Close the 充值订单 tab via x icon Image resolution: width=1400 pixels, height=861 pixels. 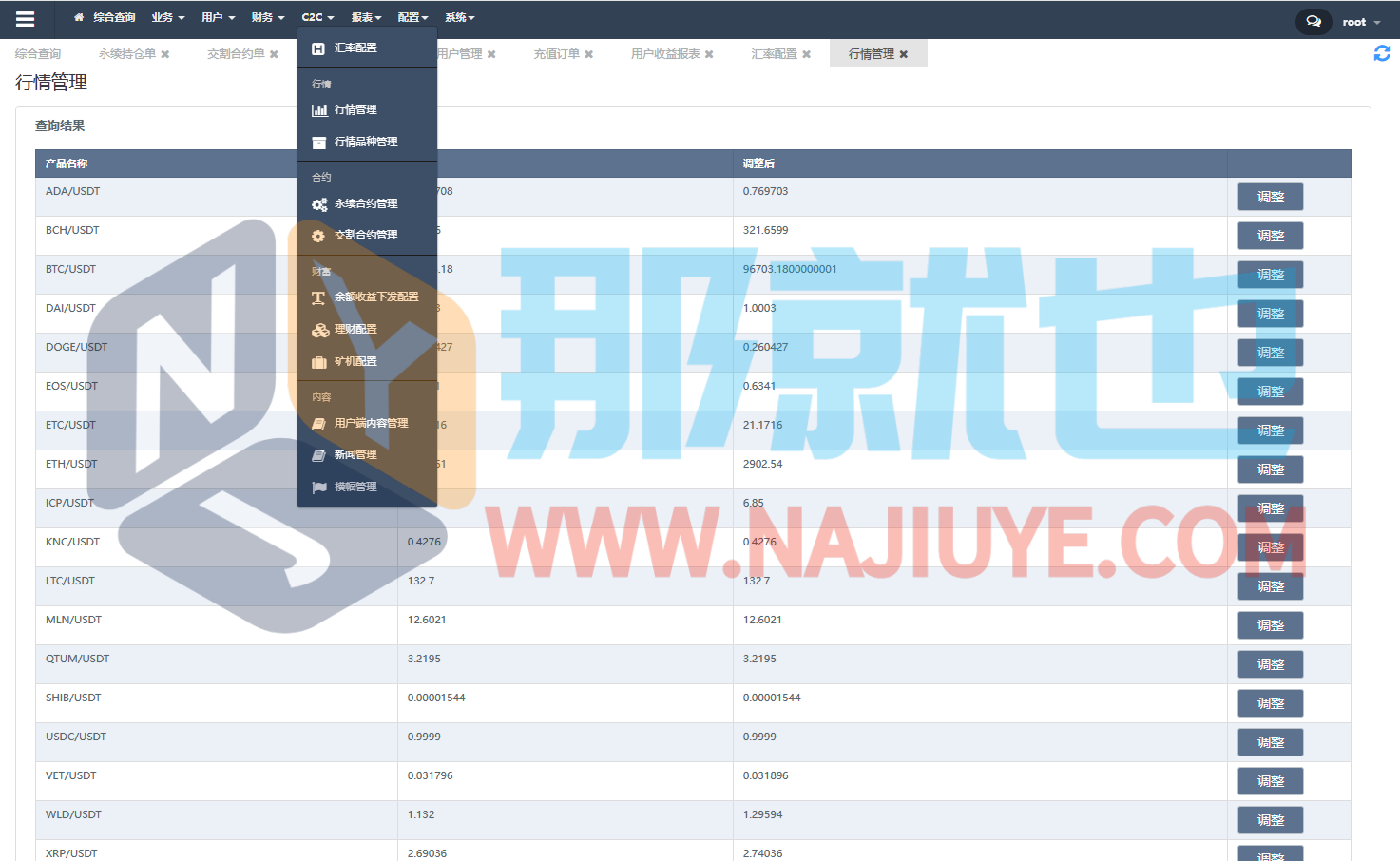pos(589,55)
